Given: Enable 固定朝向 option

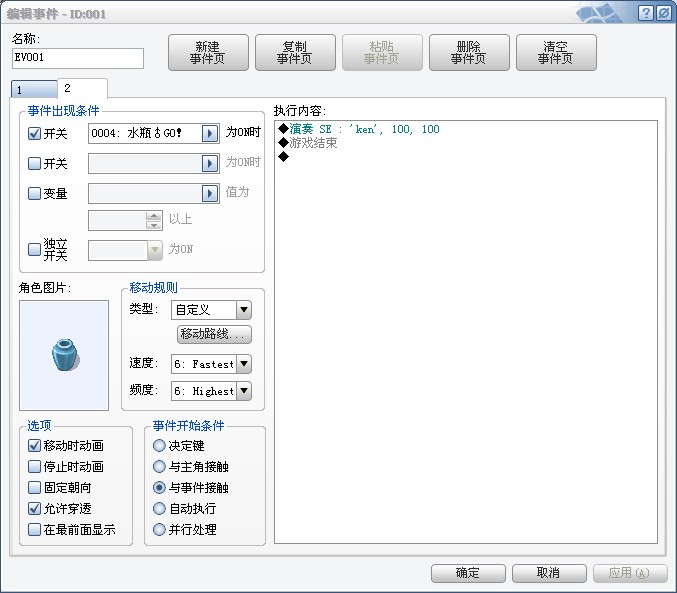Looking at the screenshot, I should click(35, 487).
